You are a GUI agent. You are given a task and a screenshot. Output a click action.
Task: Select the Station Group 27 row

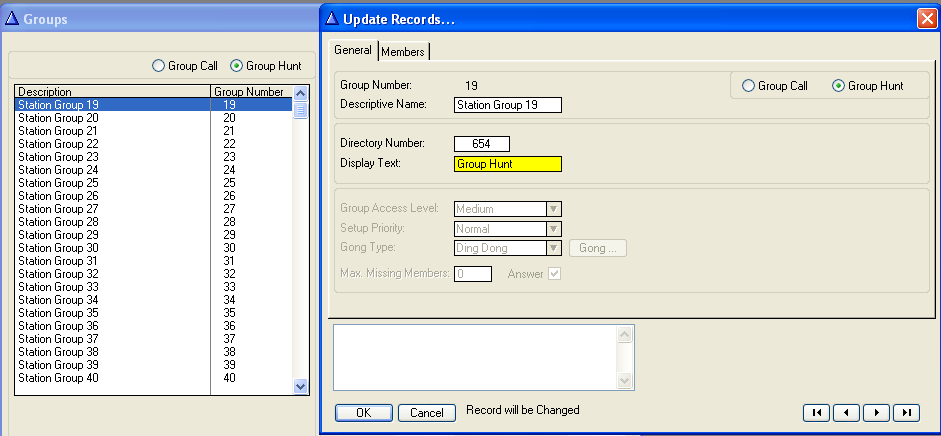pos(154,209)
